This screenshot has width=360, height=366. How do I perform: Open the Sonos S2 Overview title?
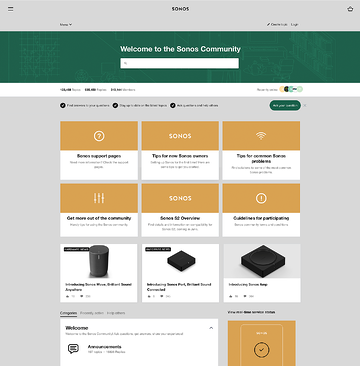tap(180, 218)
